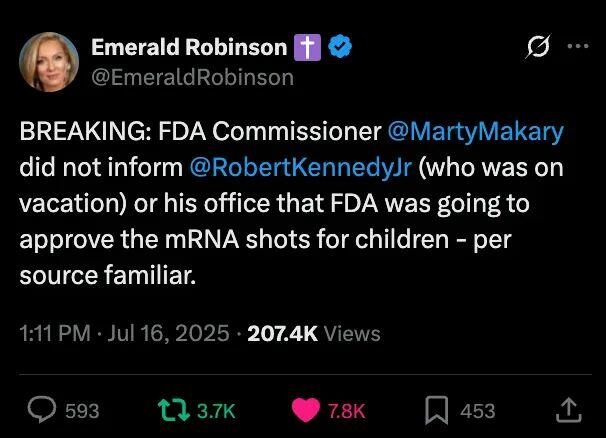The image size is (606, 438).
Task: Open Emerald Robinson's profile picture
Action: pos(49,62)
